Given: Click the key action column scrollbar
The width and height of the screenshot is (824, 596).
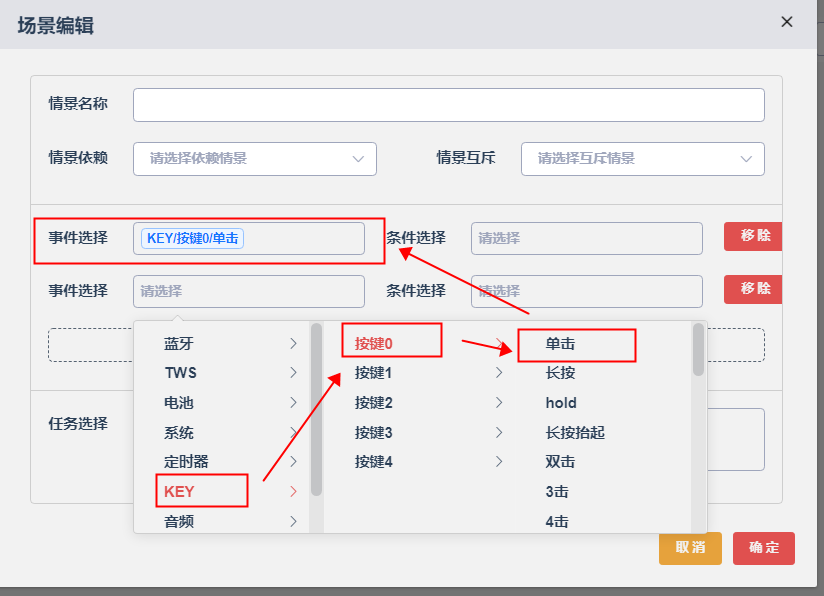Looking at the screenshot, I should [x=698, y=350].
